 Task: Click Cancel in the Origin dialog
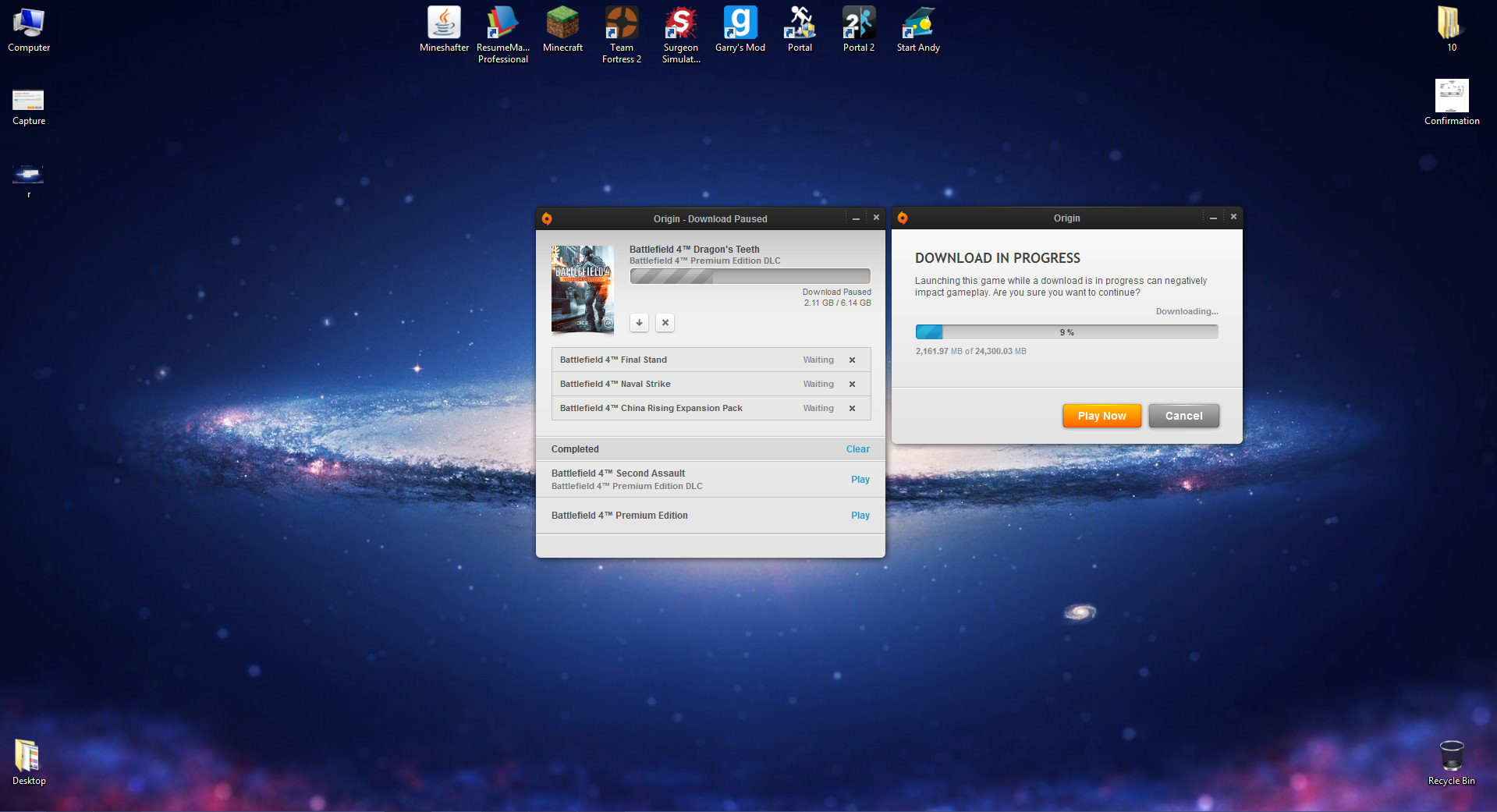coord(1183,416)
